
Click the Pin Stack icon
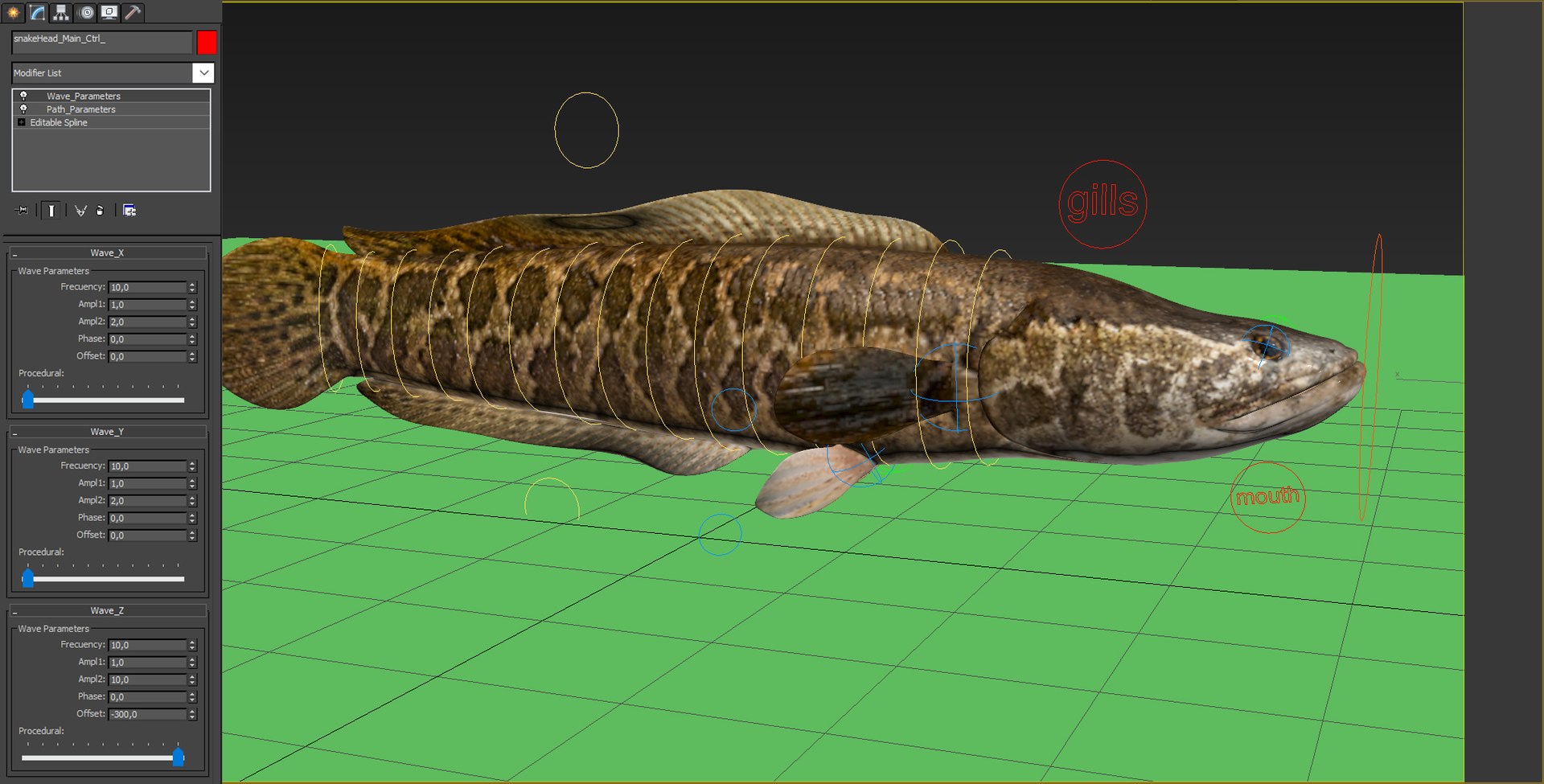click(22, 210)
